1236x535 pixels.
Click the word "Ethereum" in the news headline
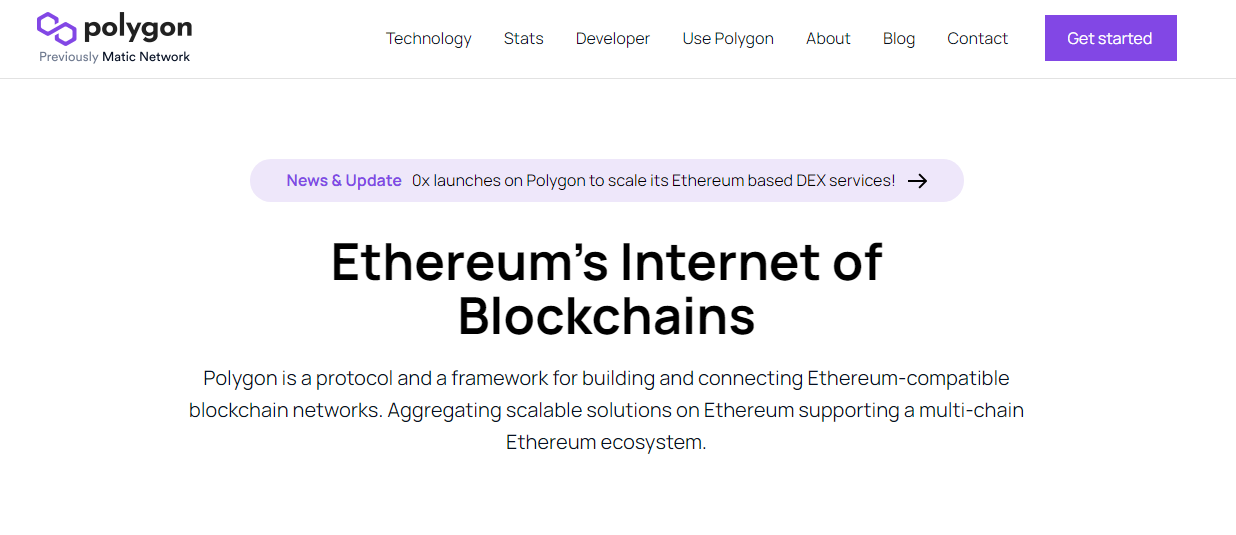coord(708,181)
